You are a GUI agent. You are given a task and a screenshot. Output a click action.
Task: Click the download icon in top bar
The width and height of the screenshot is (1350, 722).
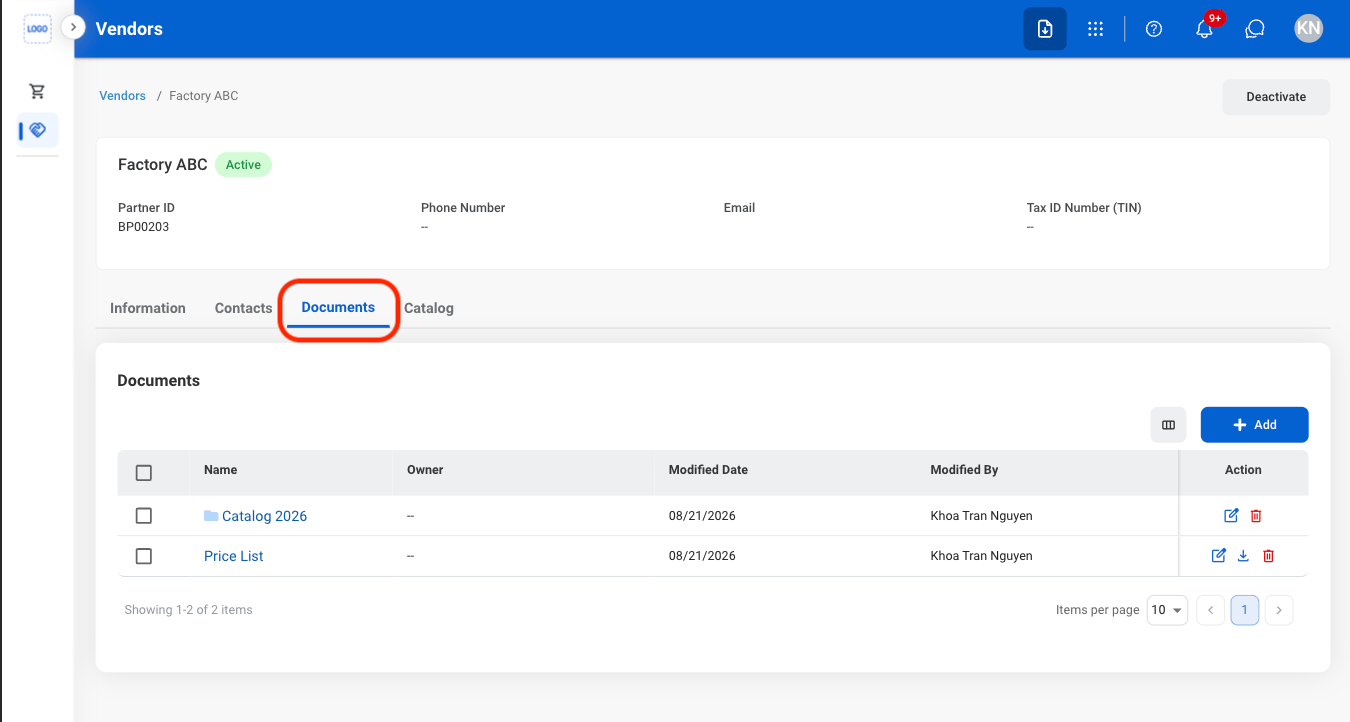click(1045, 29)
